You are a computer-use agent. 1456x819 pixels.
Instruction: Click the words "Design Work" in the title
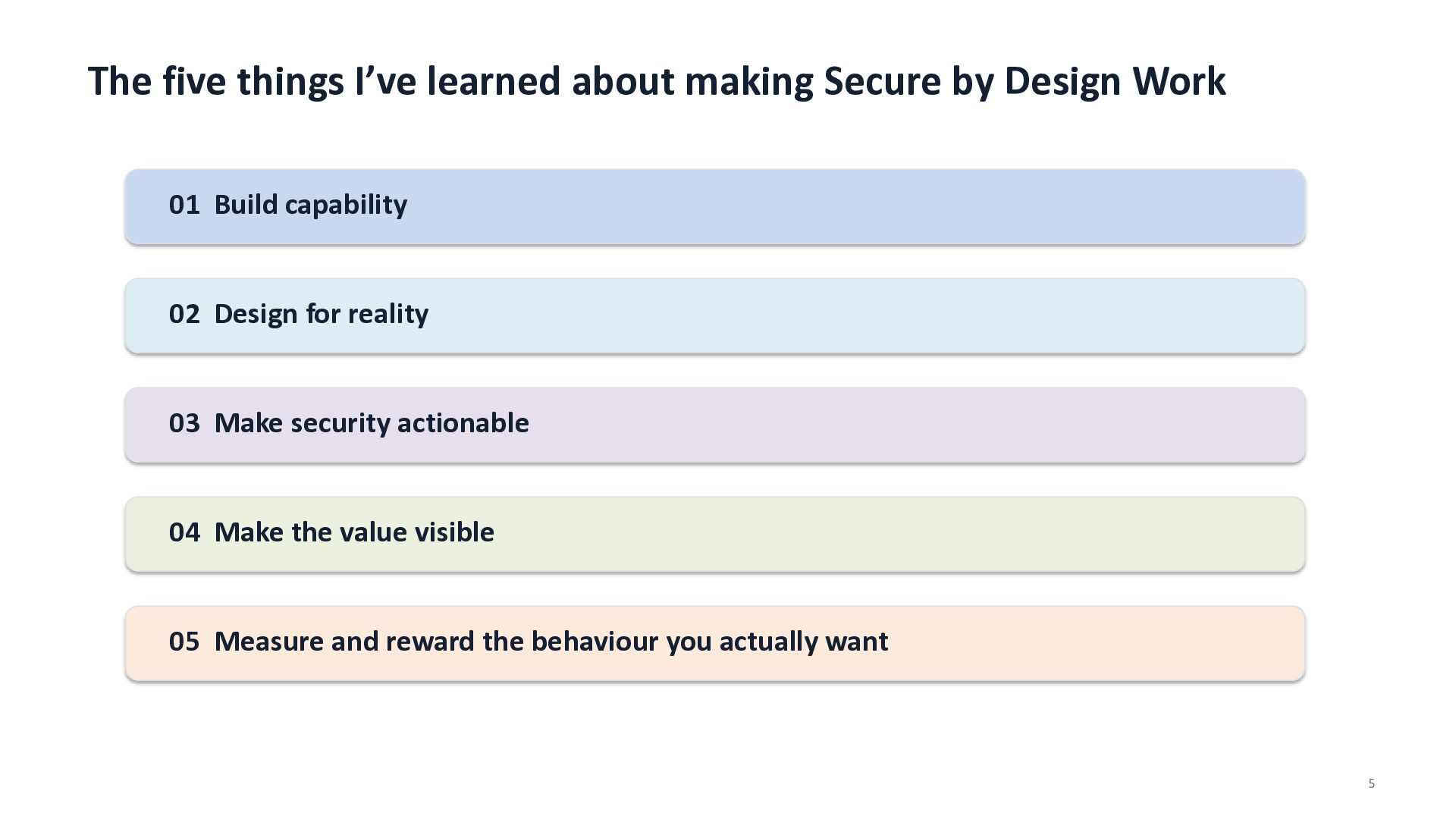point(1115,82)
